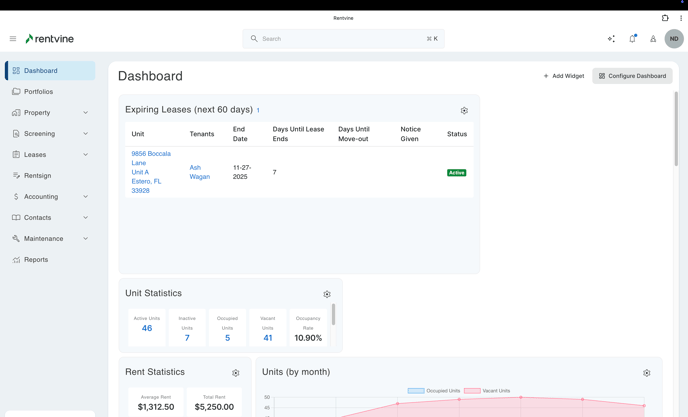Go to Reports in the sidebar
688x417 pixels.
coord(36,260)
